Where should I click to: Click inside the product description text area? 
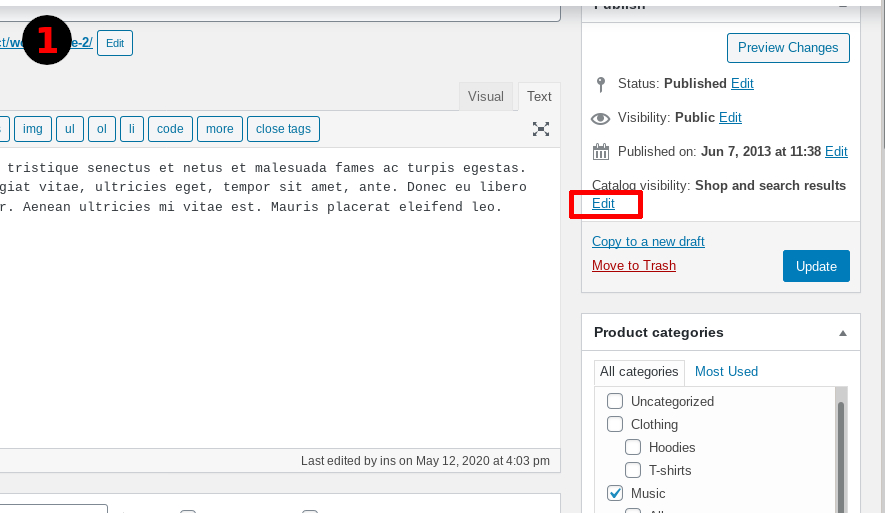pyautogui.click(x=280, y=298)
